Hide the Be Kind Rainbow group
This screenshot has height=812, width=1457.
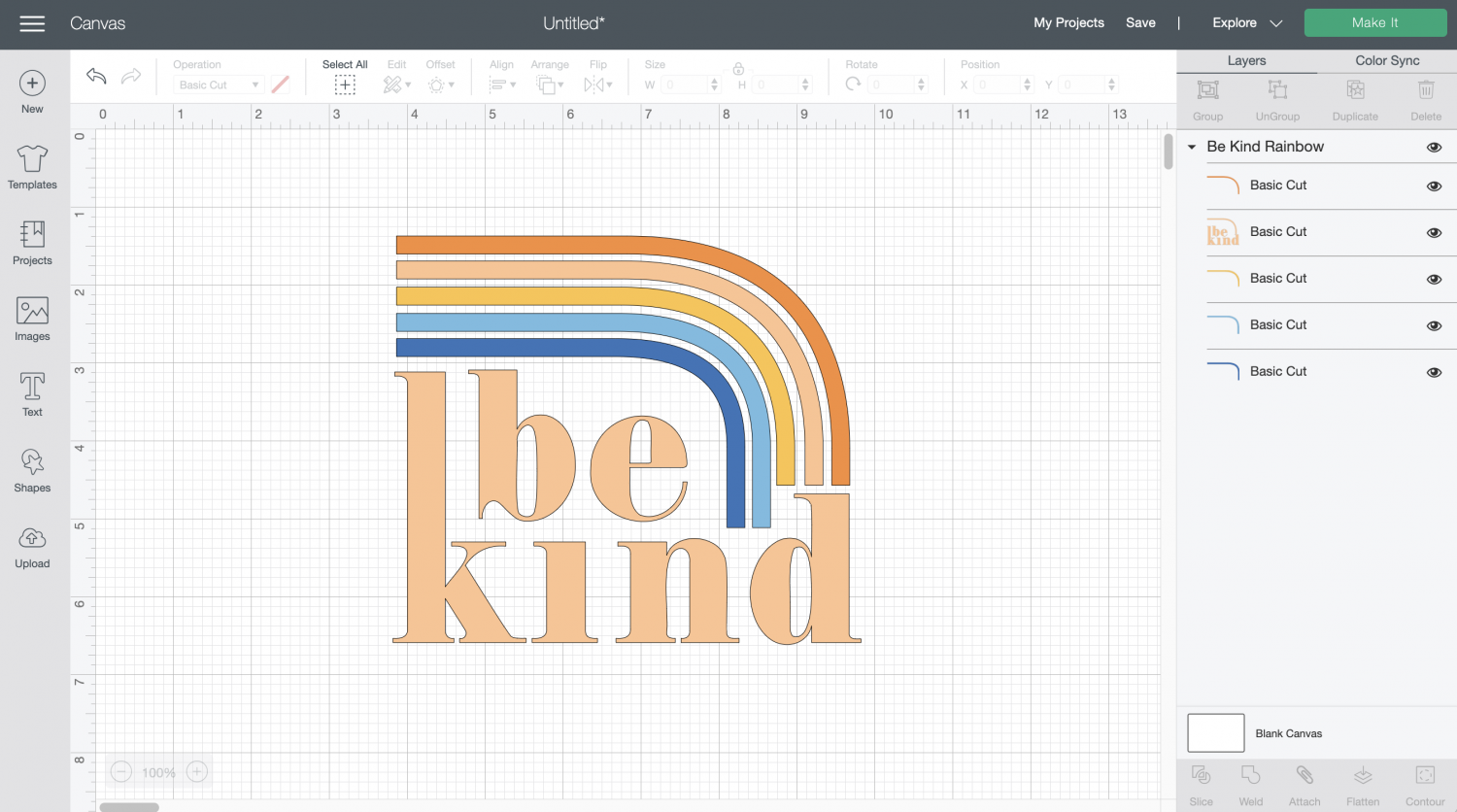pyautogui.click(x=1434, y=148)
